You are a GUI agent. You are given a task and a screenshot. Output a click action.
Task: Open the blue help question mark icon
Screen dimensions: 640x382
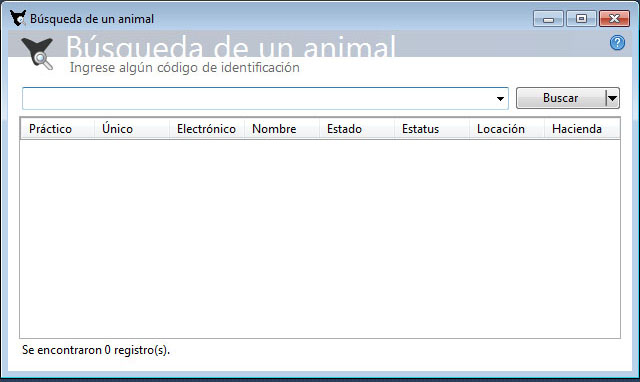pyautogui.click(x=617, y=42)
